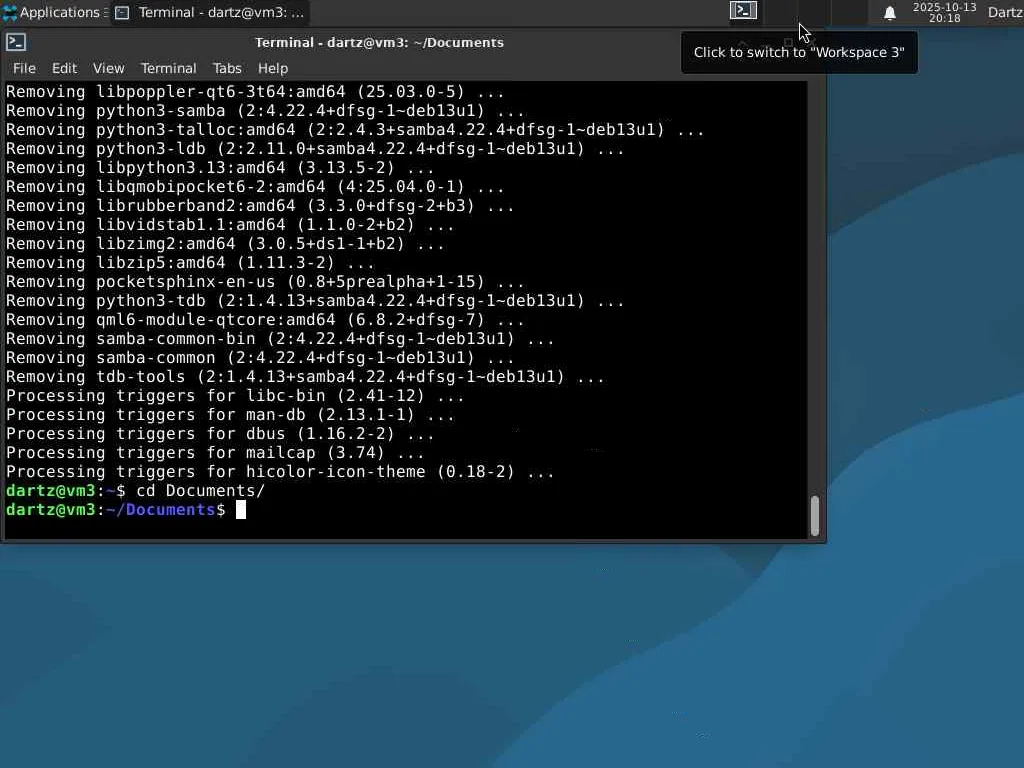Click the 'Removing libvidstab1.1:amd64' line

(230, 225)
